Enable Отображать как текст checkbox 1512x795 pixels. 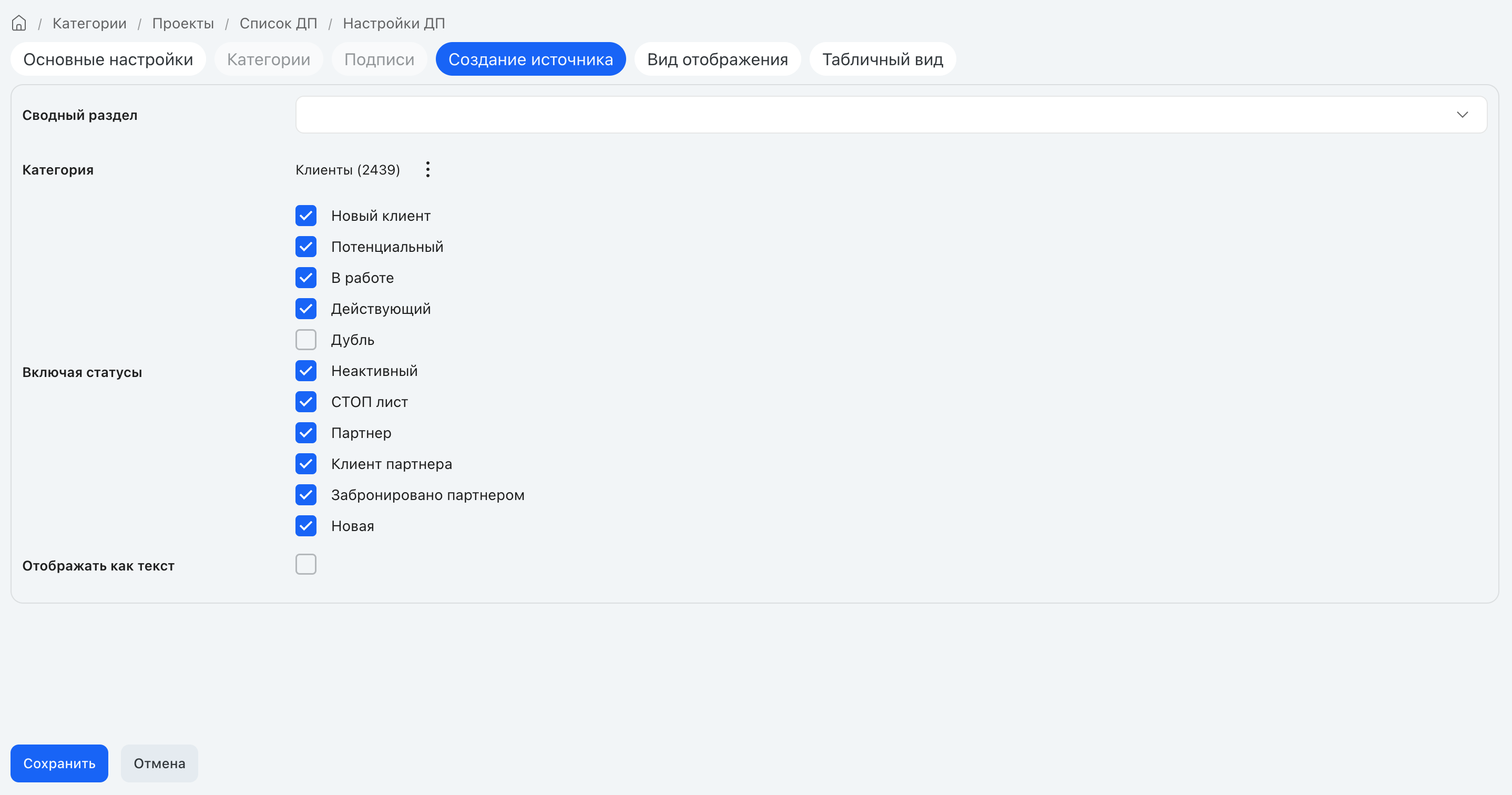306,564
